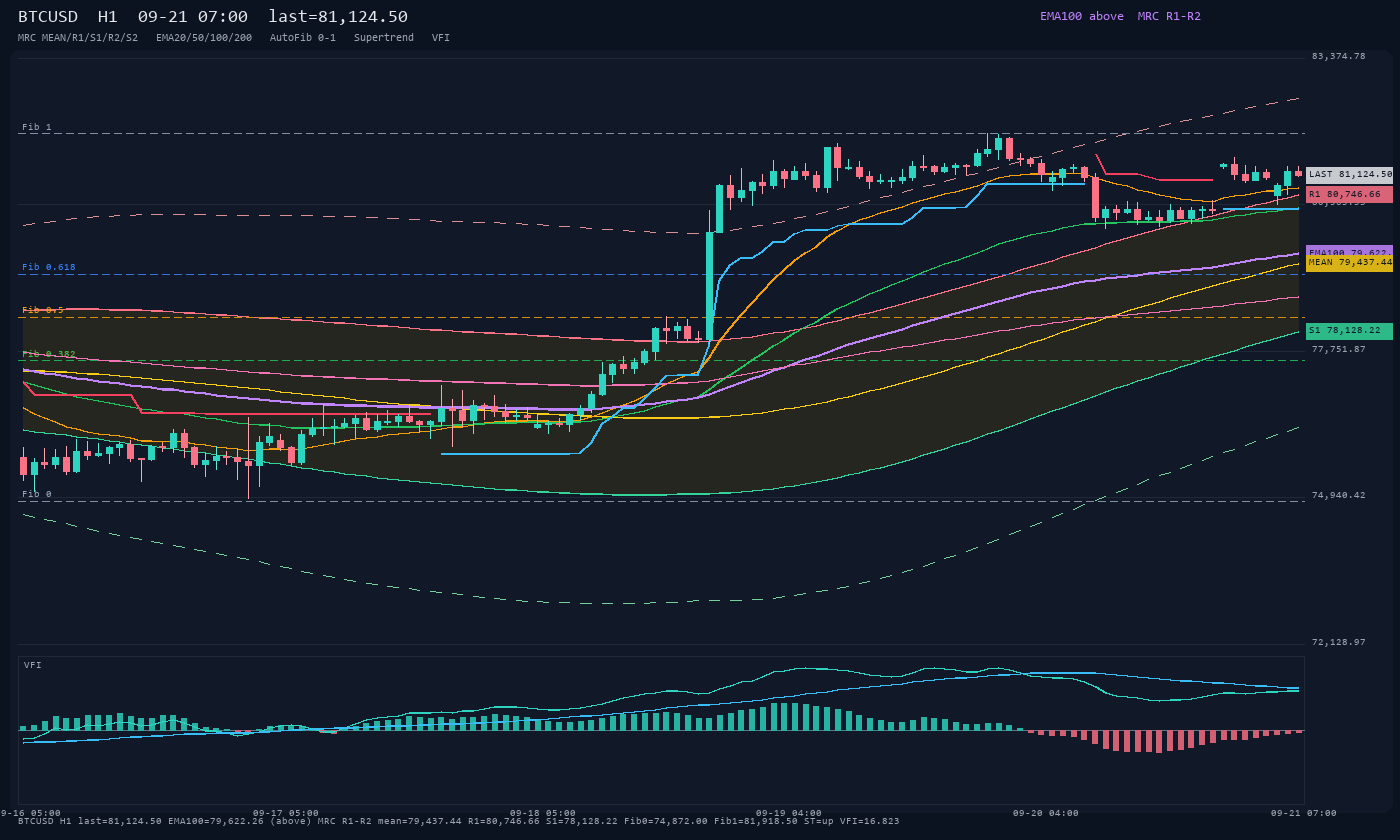Click the Fib 0.382 level label

pyautogui.click(x=49, y=354)
